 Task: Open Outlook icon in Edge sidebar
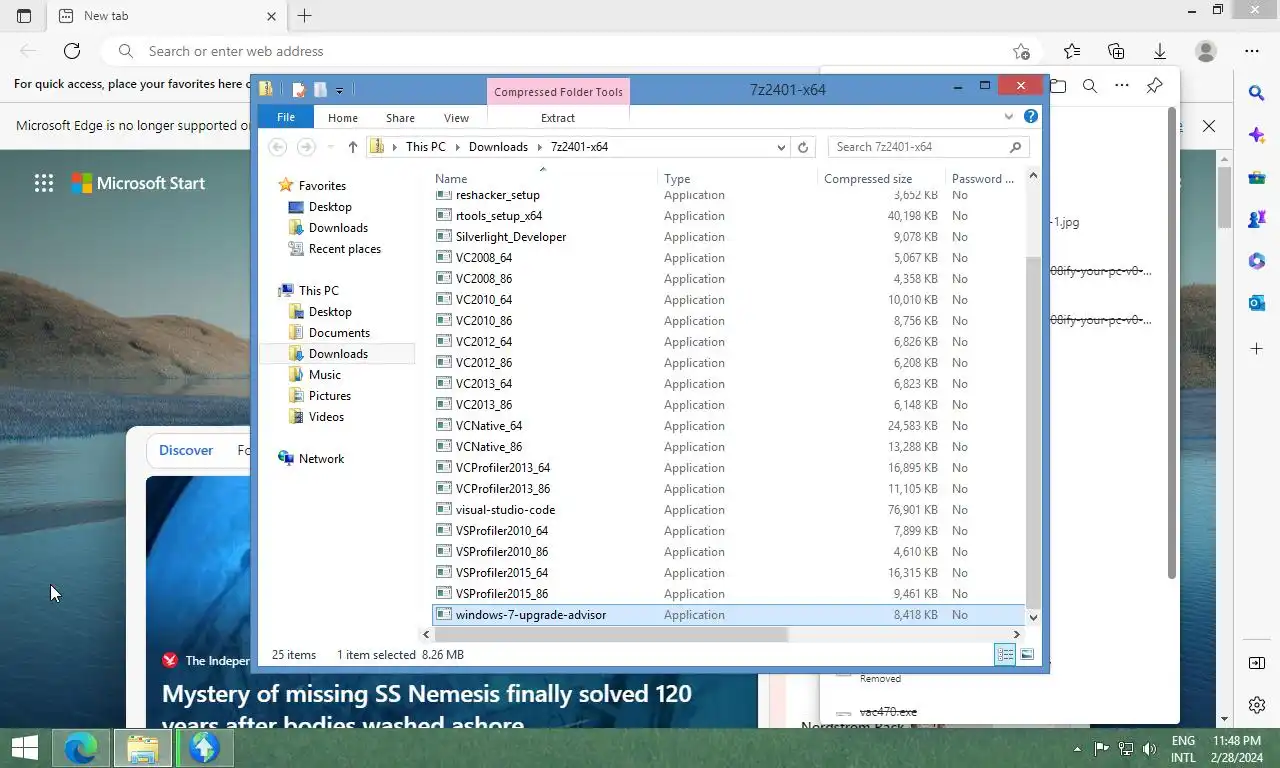click(1257, 303)
